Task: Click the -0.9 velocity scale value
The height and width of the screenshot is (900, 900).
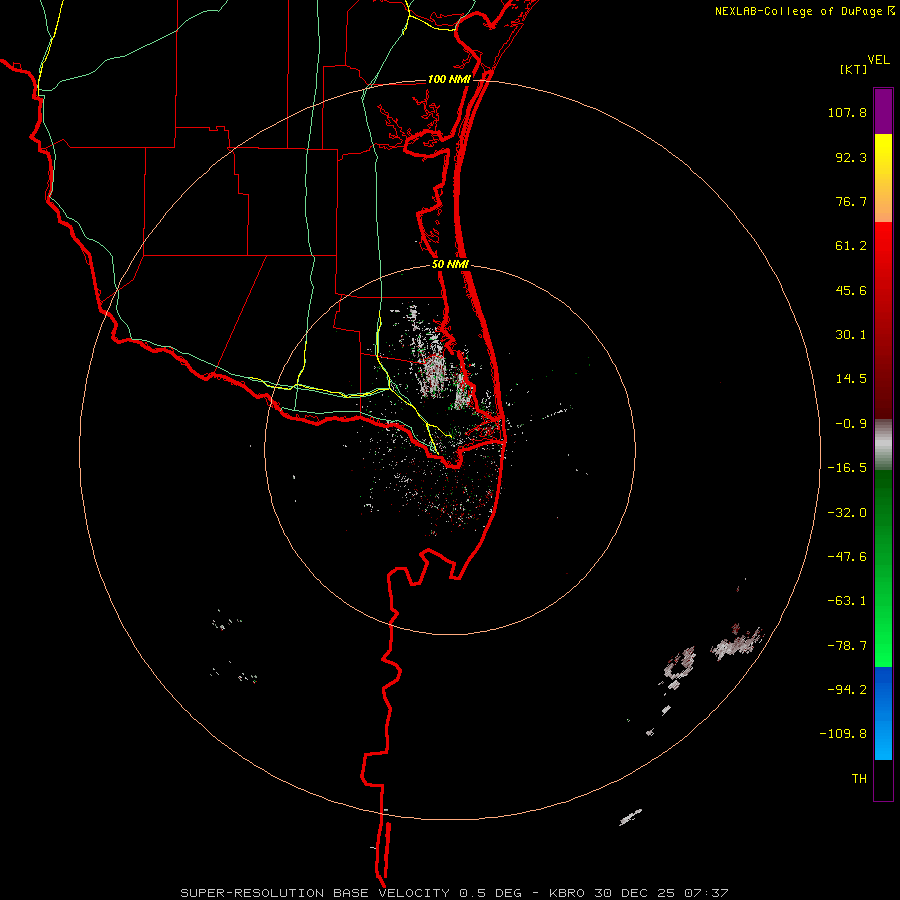Action: 851,424
